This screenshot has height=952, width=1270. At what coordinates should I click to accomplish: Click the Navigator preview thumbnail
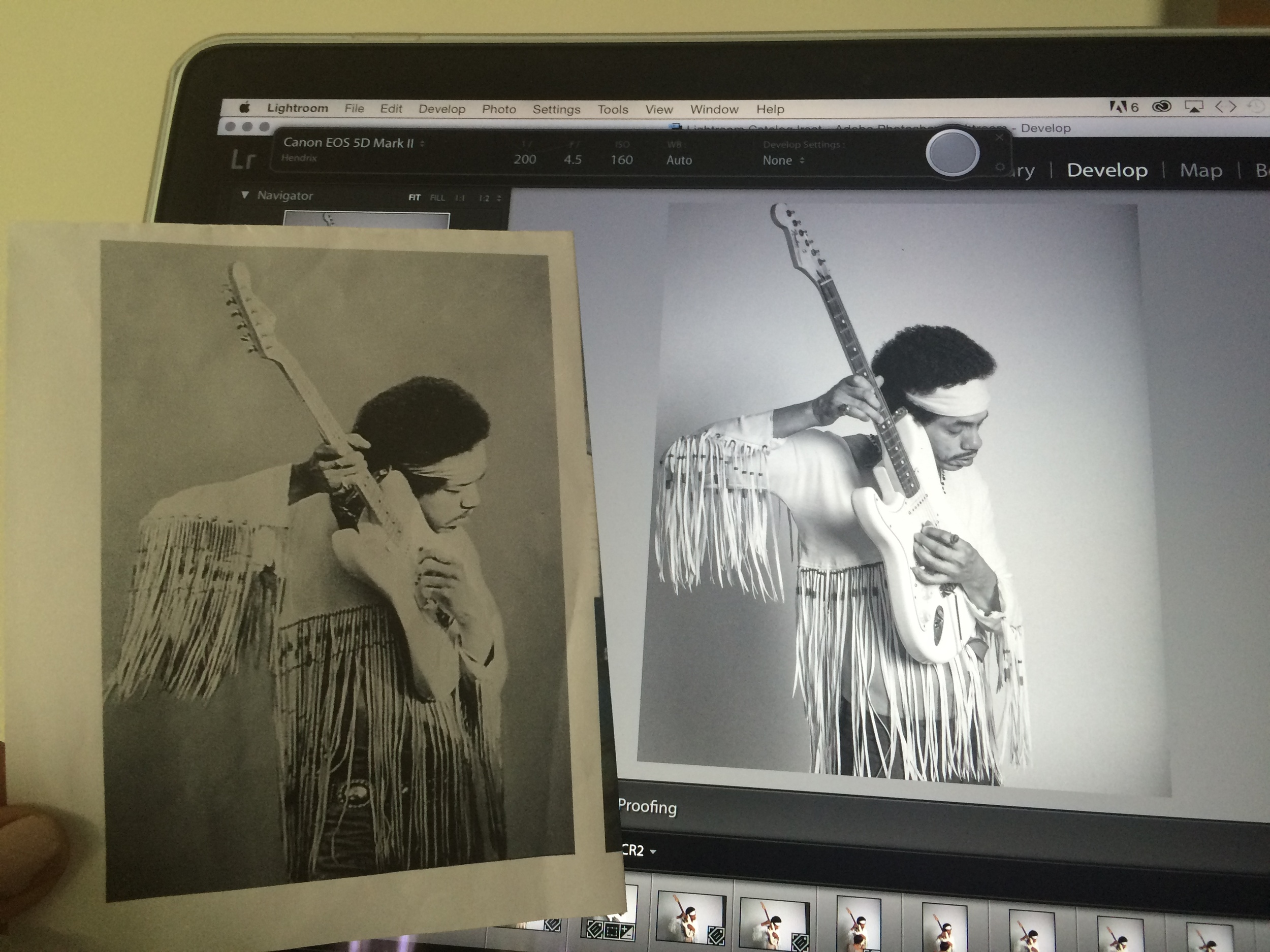click(366, 220)
